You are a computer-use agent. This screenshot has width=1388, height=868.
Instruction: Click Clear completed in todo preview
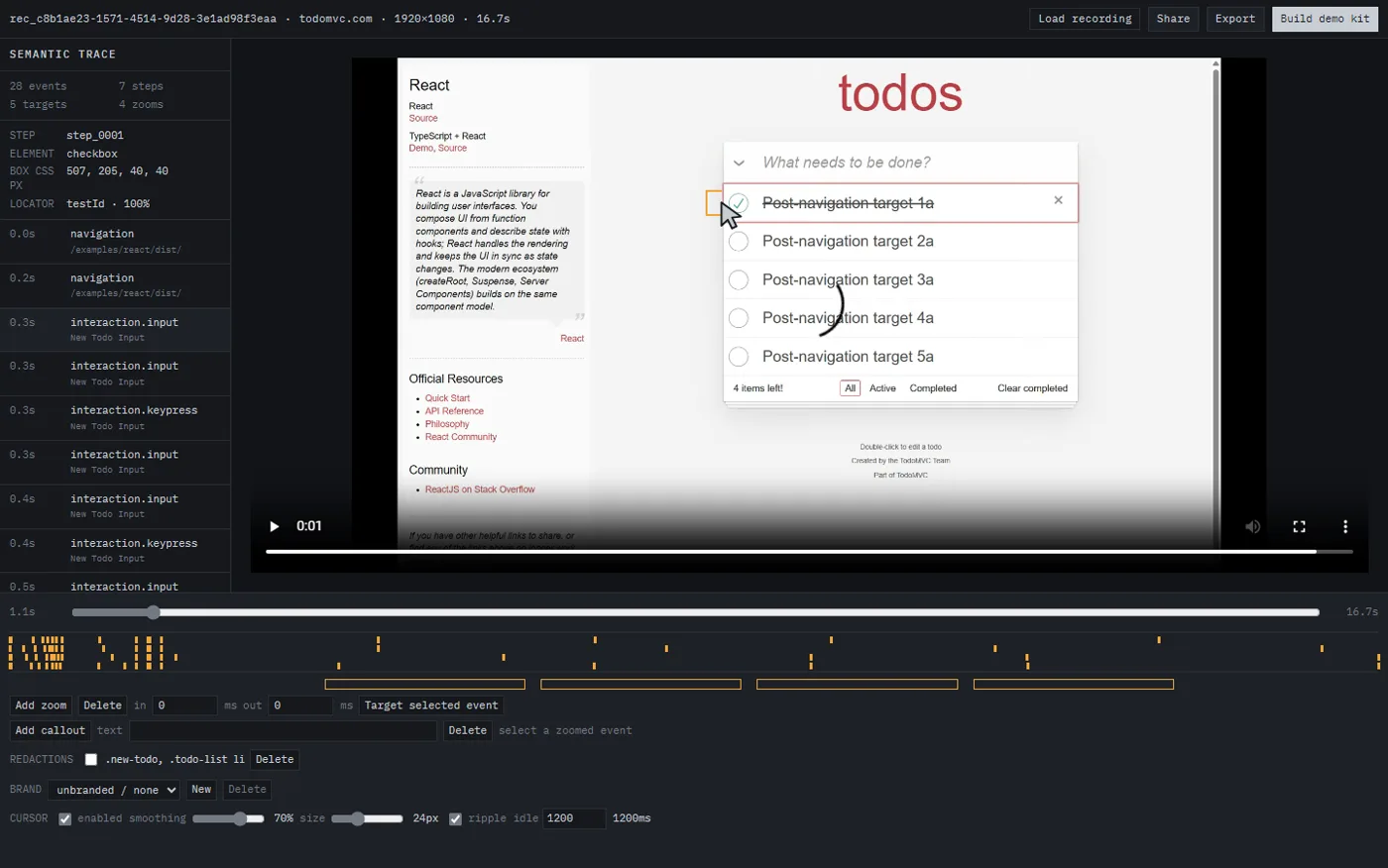click(x=1032, y=388)
